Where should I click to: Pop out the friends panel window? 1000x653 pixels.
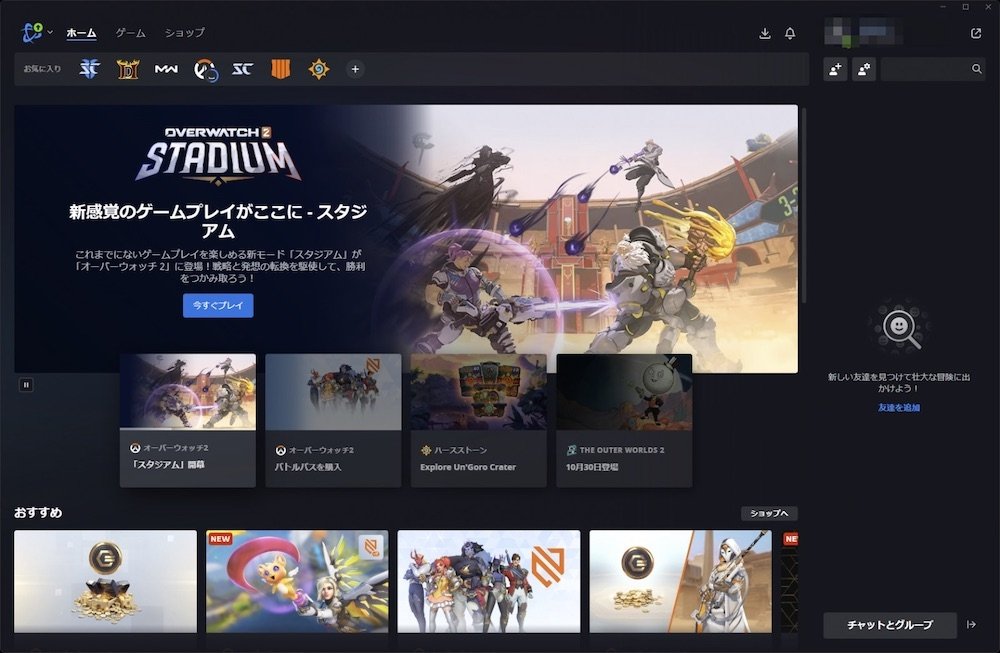(x=976, y=33)
